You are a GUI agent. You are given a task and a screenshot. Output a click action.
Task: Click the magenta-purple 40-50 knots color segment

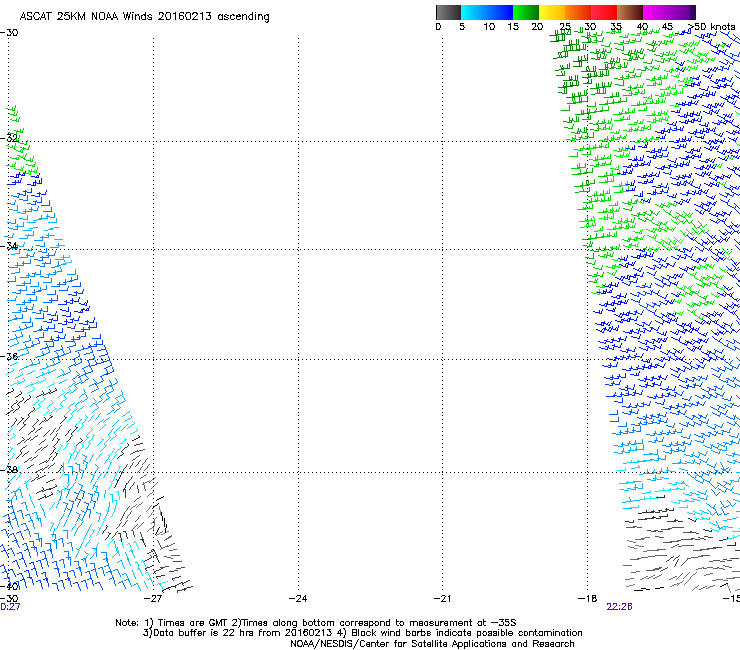coord(669,12)
